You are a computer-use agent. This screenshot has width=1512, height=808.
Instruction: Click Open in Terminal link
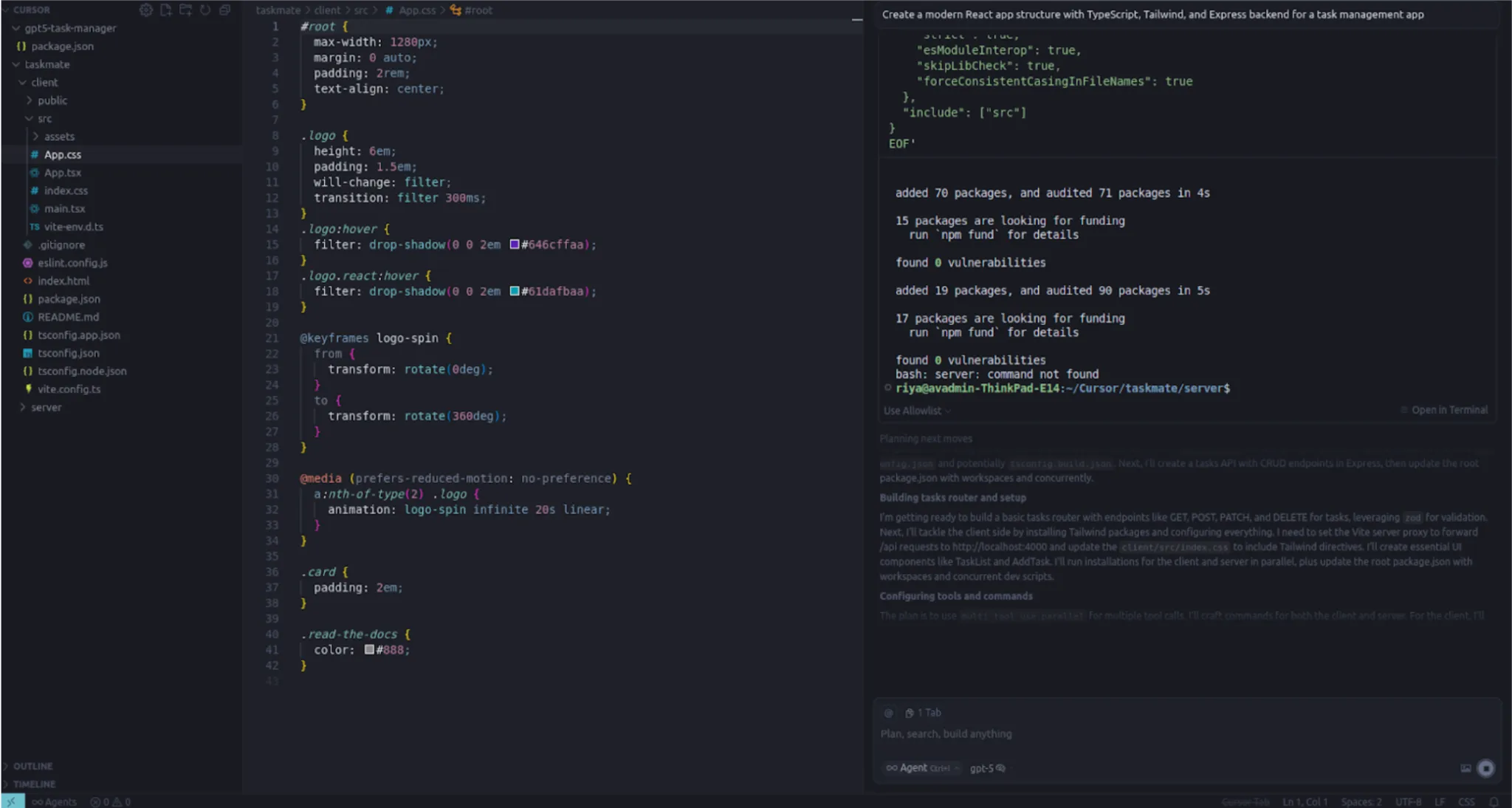(x=1444, y=410)
